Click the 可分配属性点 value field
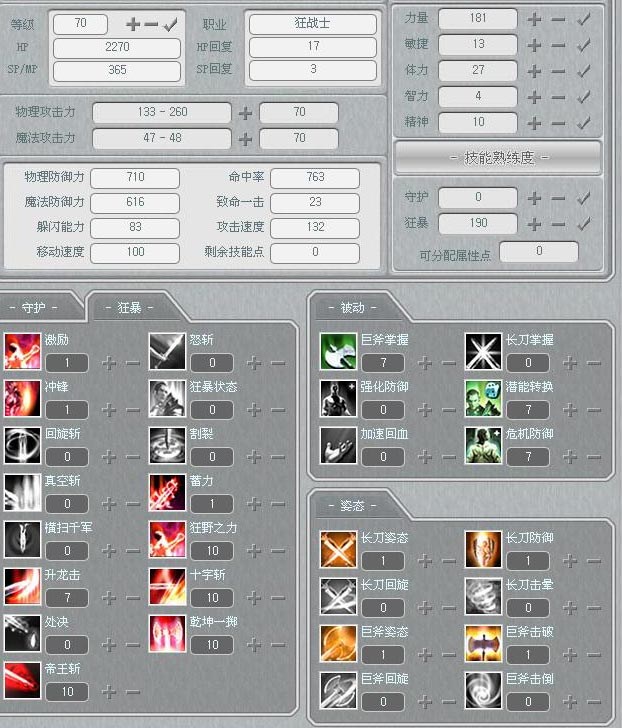Viewport: 622px width, 728px height. [x=539, y=252]
